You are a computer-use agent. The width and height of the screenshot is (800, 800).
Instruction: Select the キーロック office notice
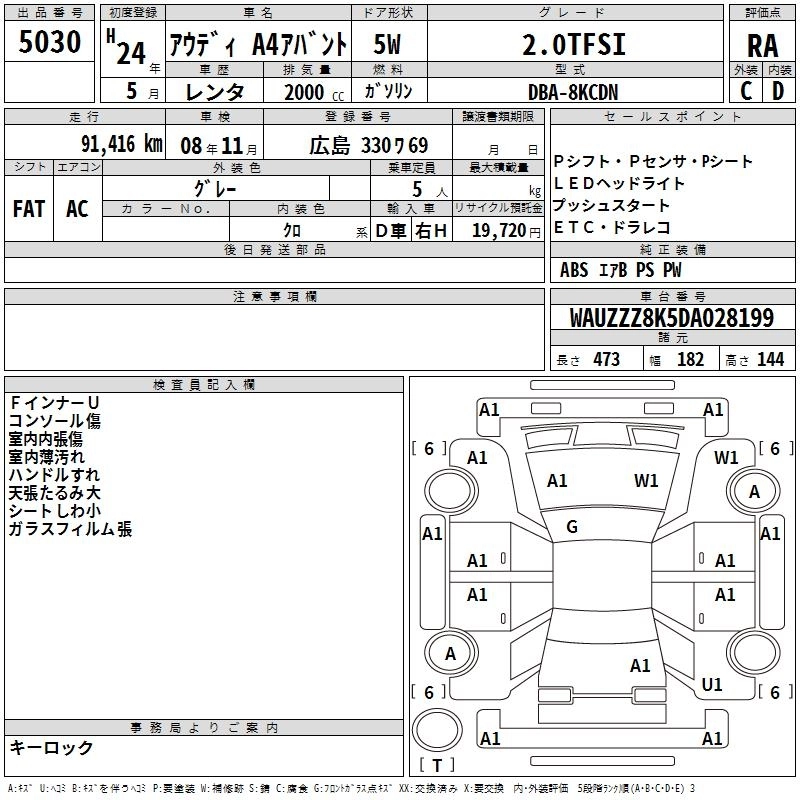coord(51,747)
